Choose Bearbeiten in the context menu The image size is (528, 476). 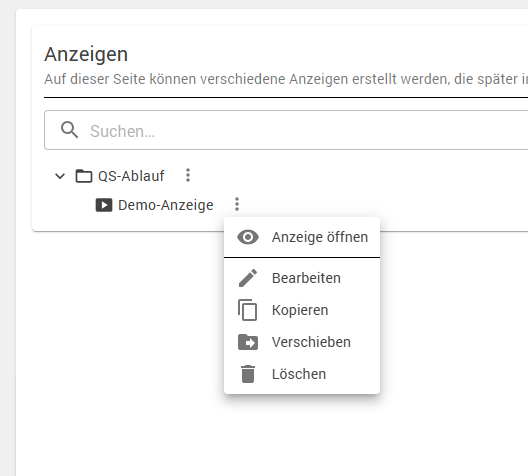[x=302, y=278]
